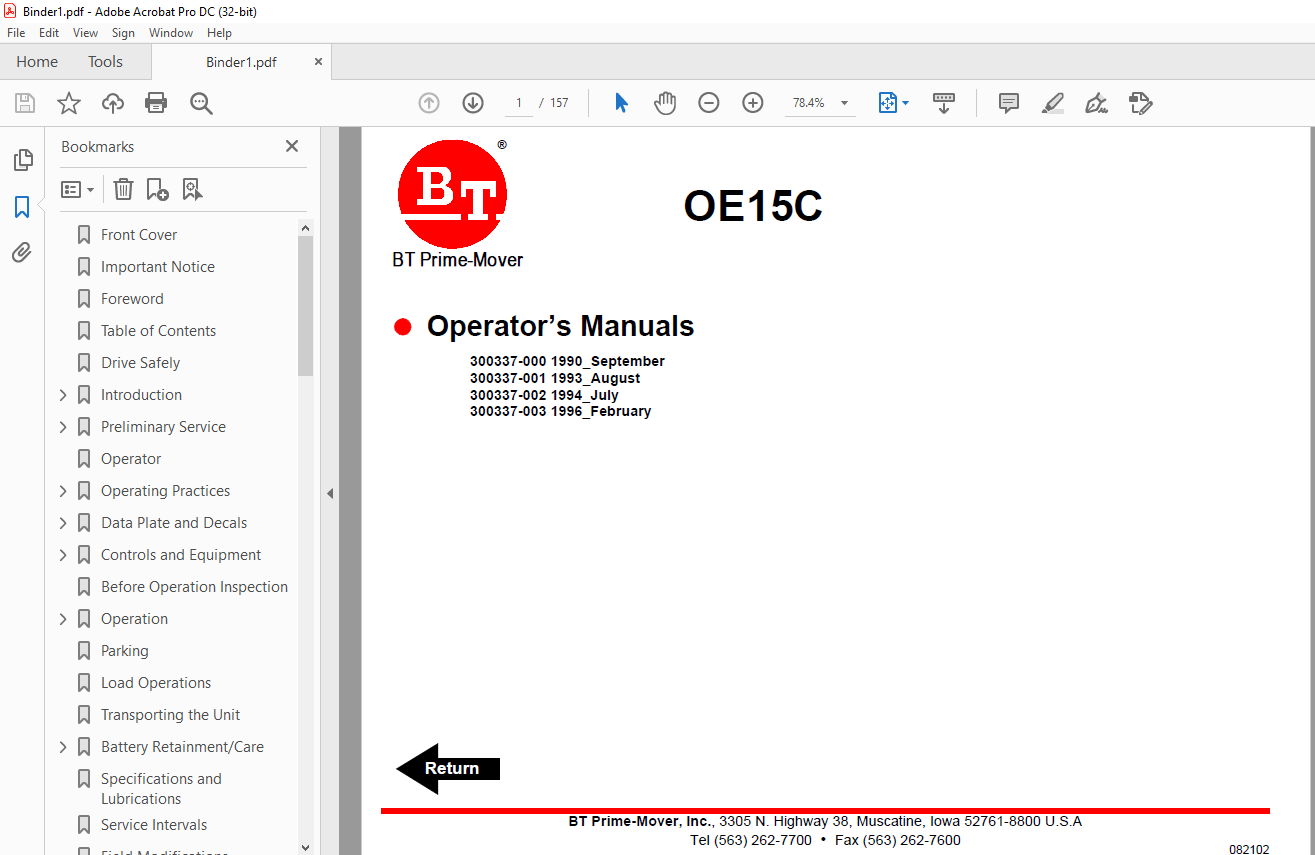Open Load Operations bookmark

[x=156, y=683]
